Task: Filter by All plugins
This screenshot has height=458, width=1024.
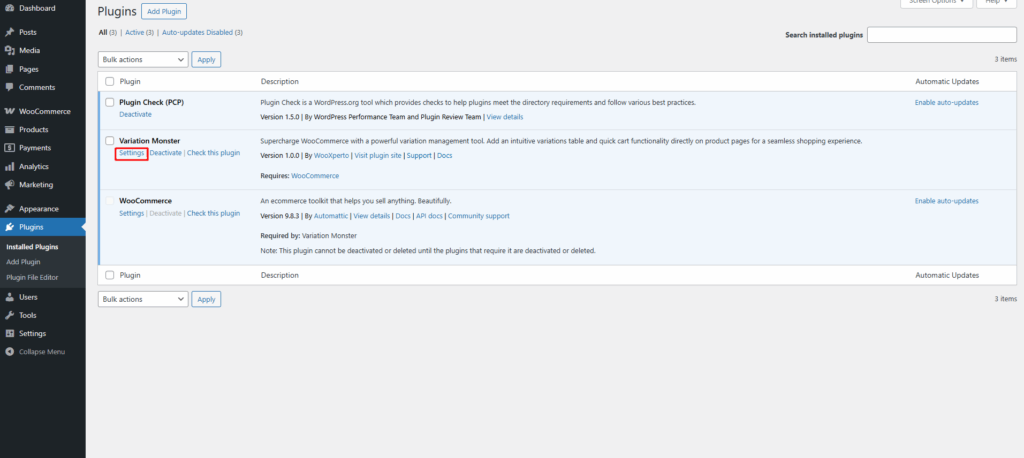Action: [x=103, y=32]
